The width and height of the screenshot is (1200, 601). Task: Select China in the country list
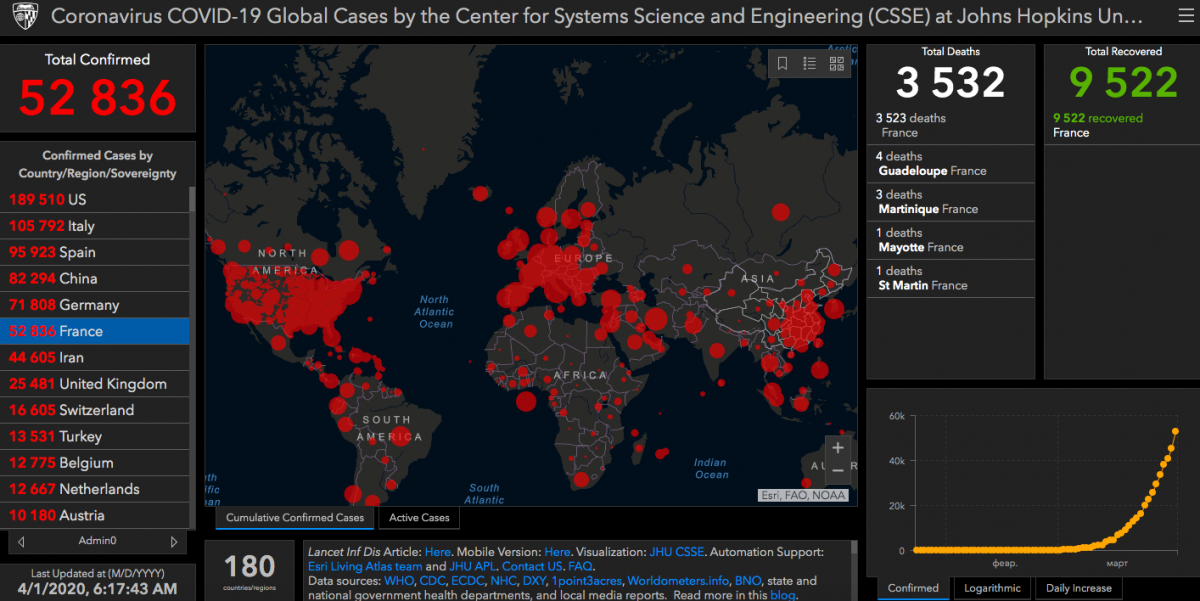pyautogui.click(x=95, y=278)
